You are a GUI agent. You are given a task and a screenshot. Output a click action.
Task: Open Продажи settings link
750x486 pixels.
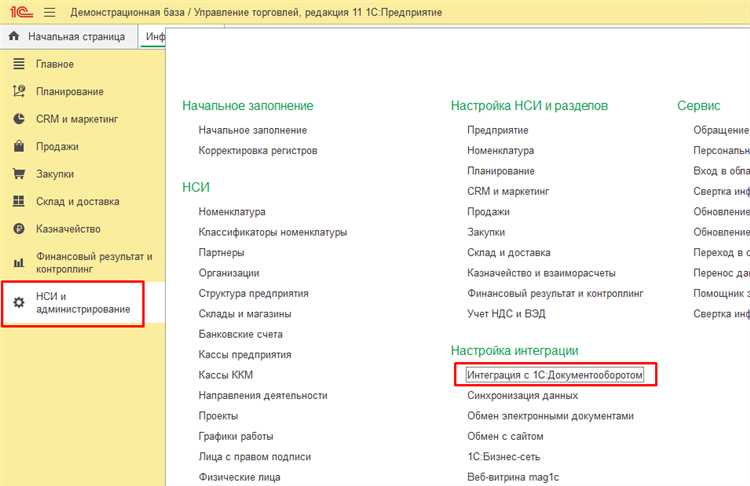tap(488, 211)
